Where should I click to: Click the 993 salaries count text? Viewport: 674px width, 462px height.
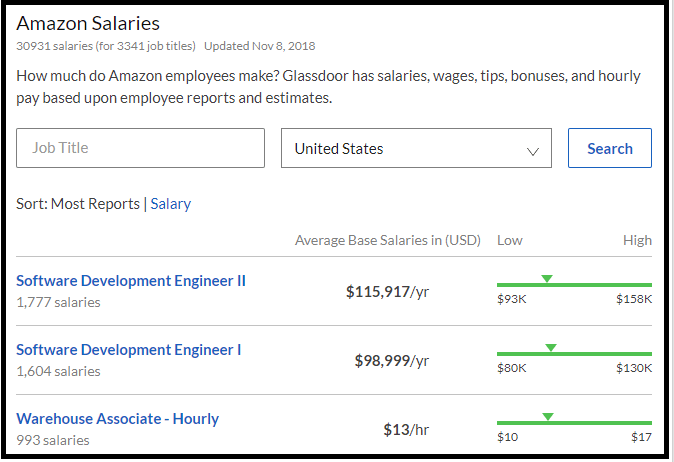click(x=53, y=440)
